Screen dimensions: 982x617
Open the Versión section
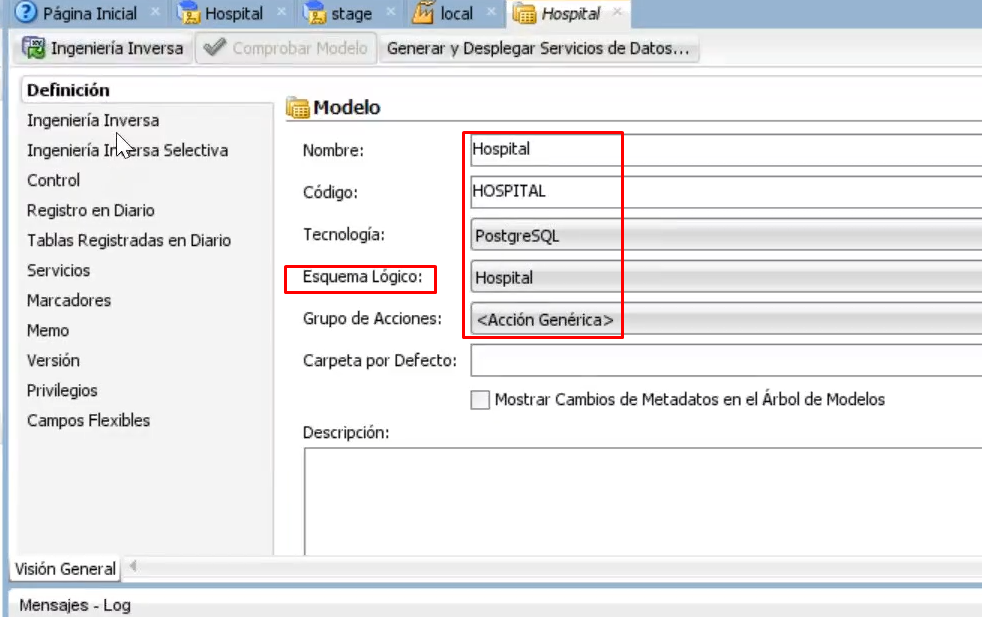[53, 361]
